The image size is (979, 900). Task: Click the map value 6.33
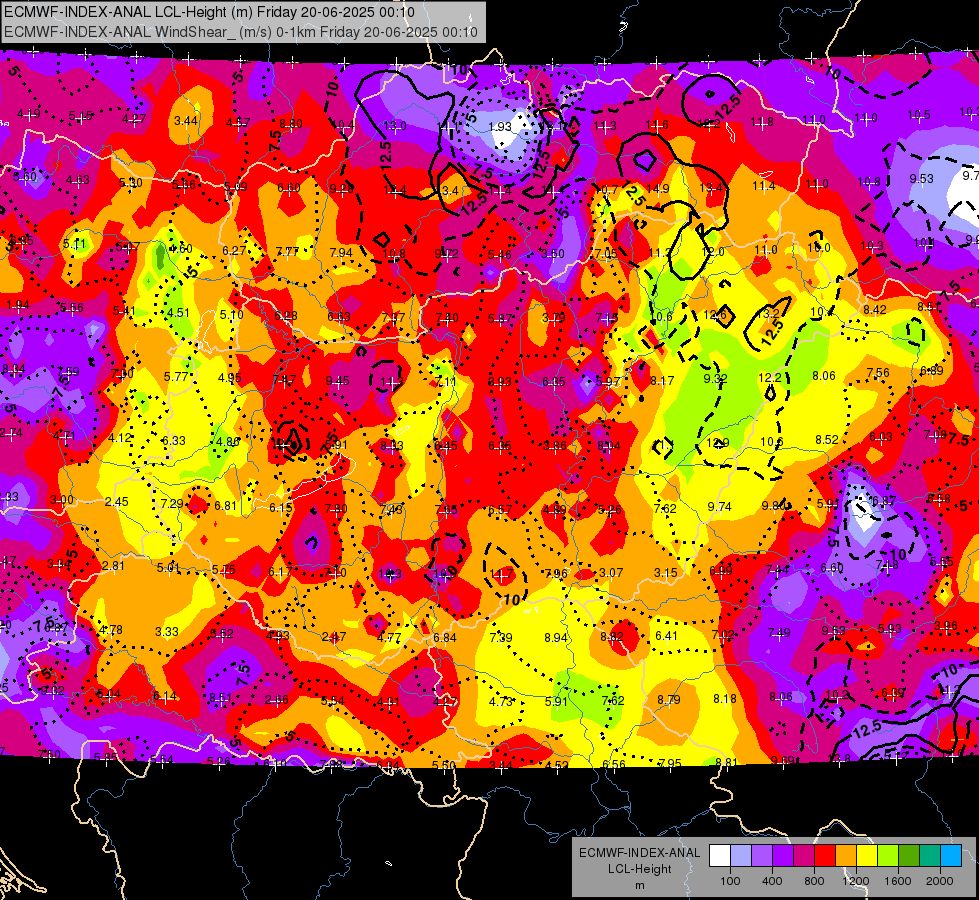click(x=173, y=440)
